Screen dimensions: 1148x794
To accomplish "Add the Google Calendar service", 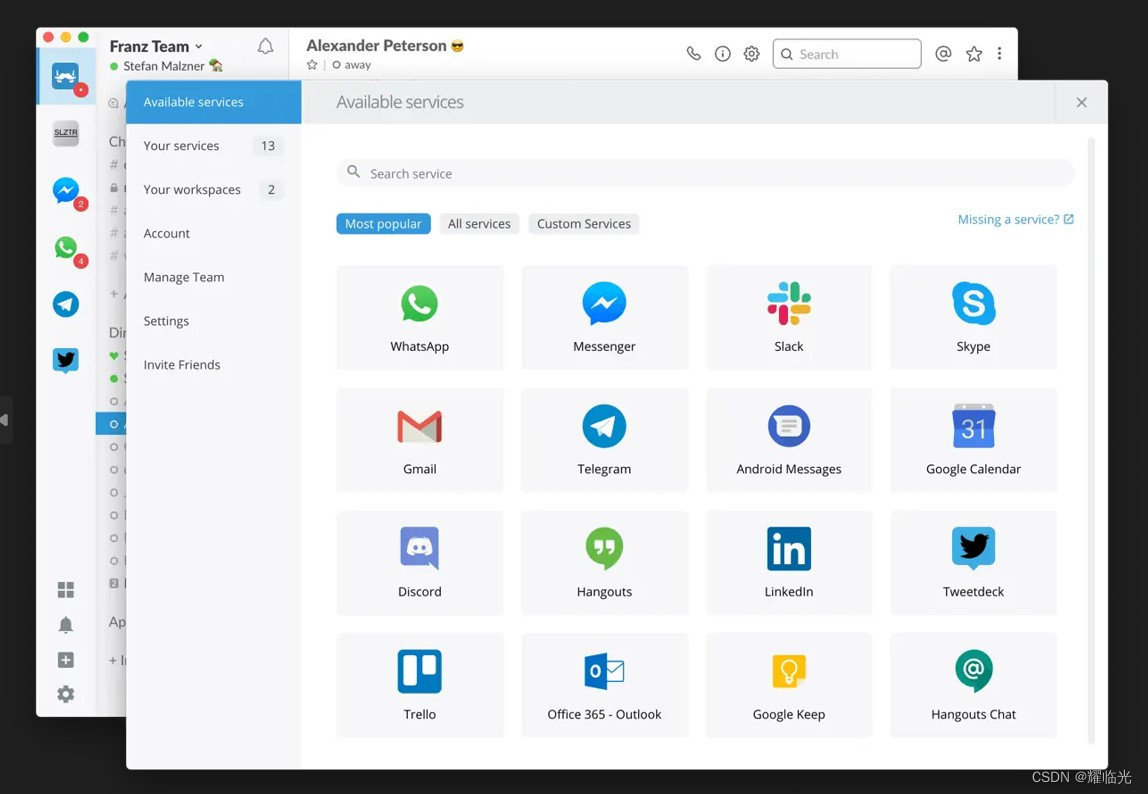I will pyautogui.click(x=973, y=440).
